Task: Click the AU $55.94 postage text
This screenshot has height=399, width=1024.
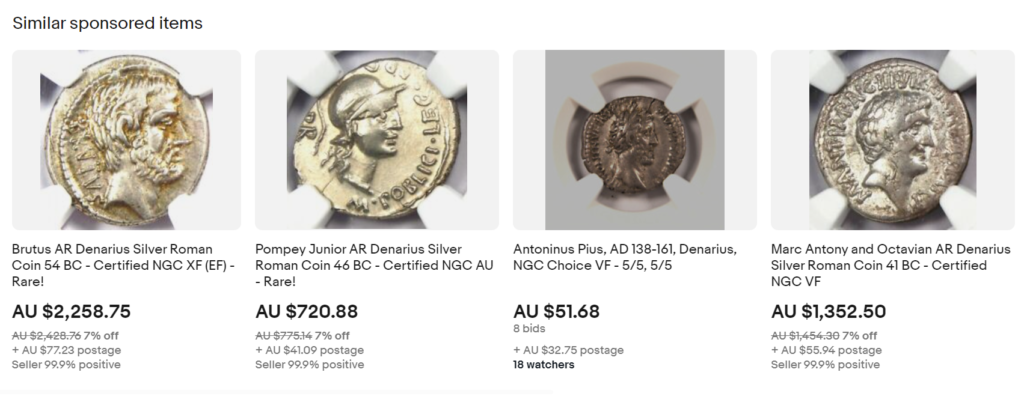Action: coord(826,350)
